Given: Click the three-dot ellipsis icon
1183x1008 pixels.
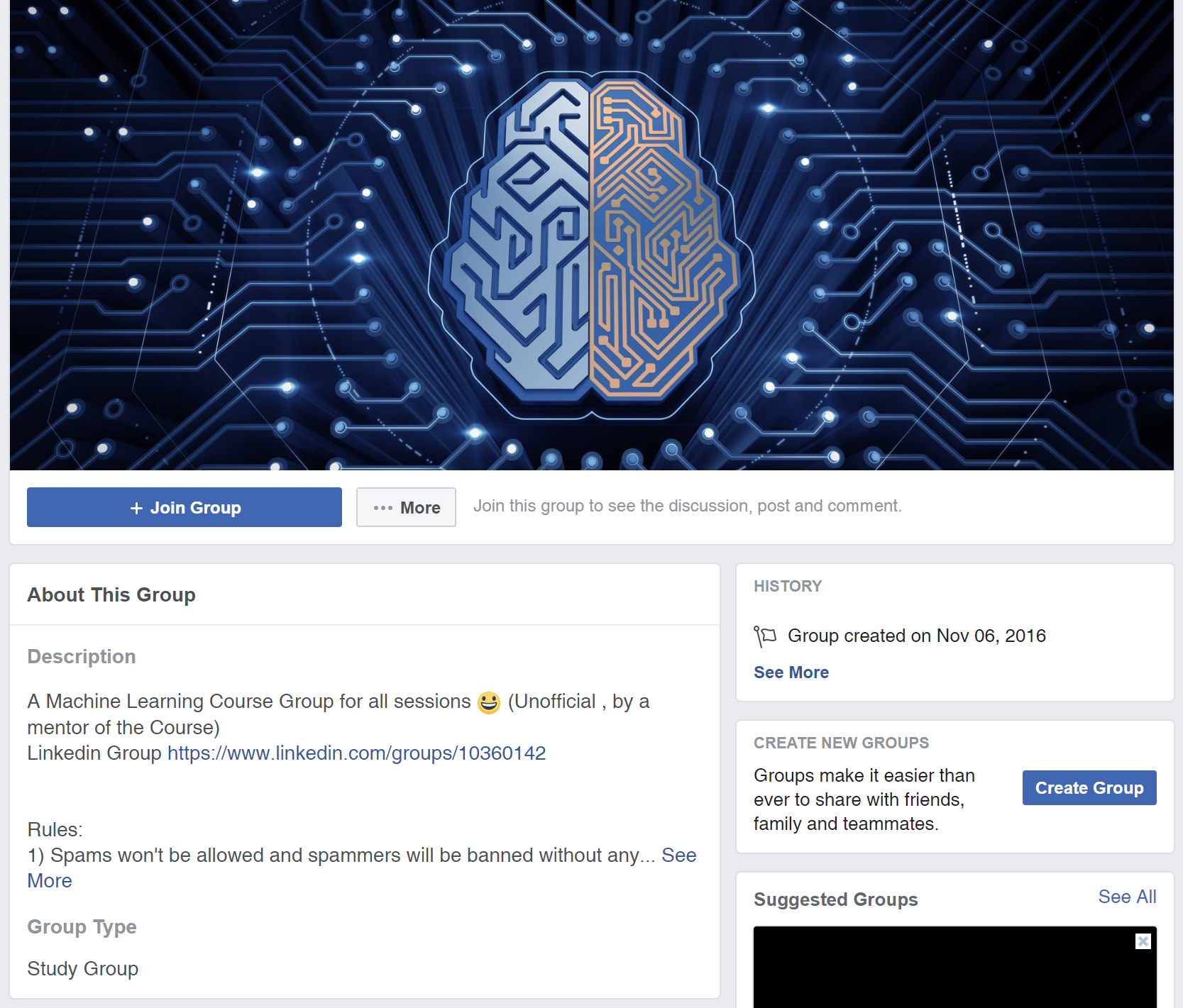Looking at the screenshot, I should coord(383,508).
